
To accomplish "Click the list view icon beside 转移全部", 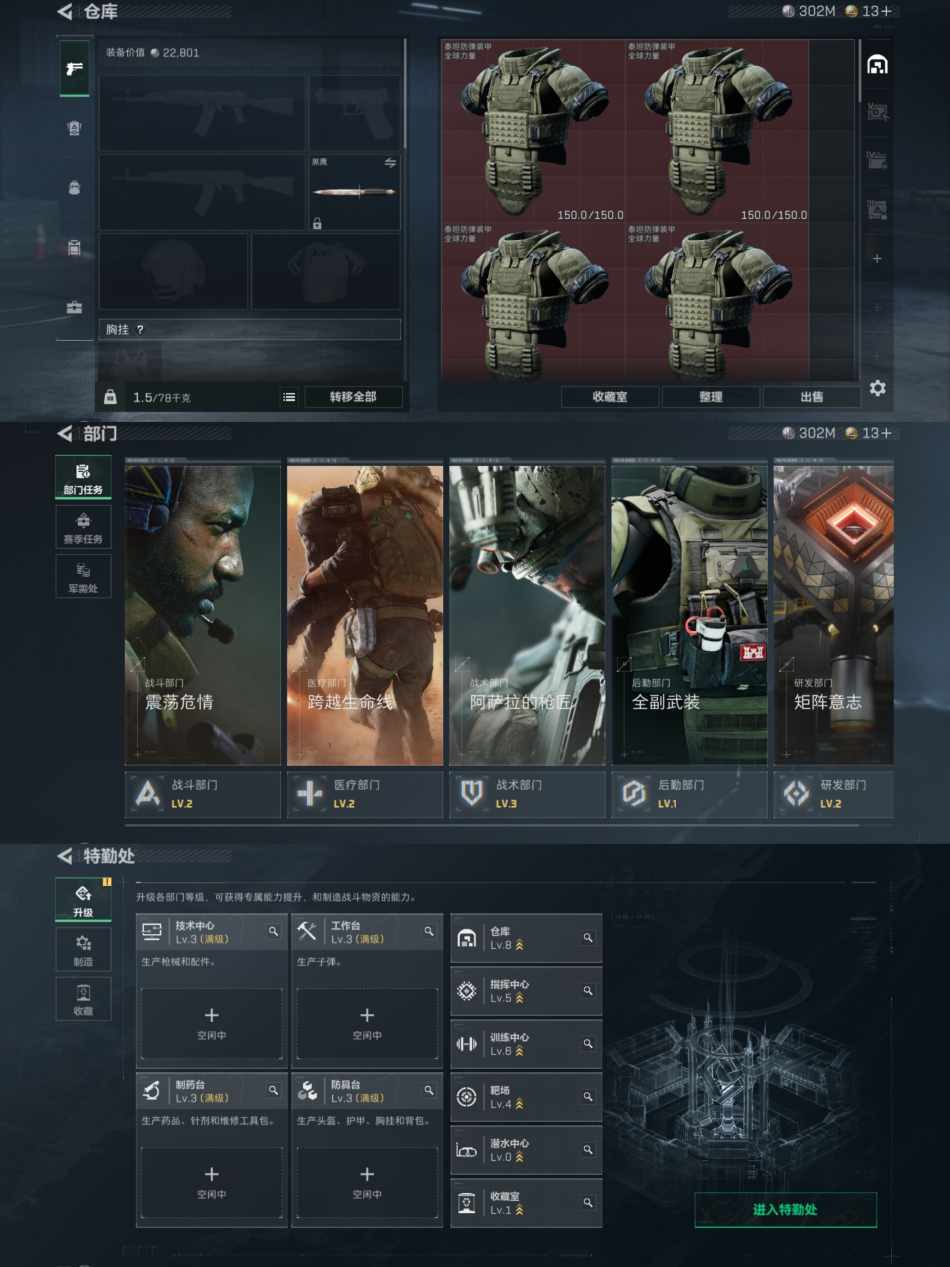I will 289,397.
